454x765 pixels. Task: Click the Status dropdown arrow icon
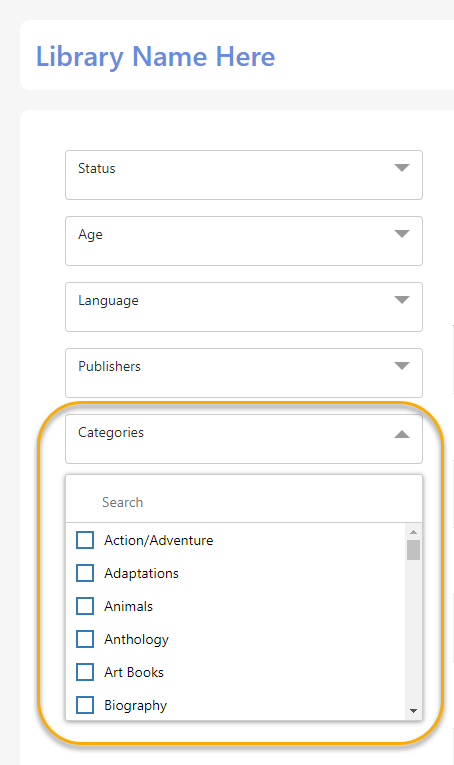(x=401, y=168)
